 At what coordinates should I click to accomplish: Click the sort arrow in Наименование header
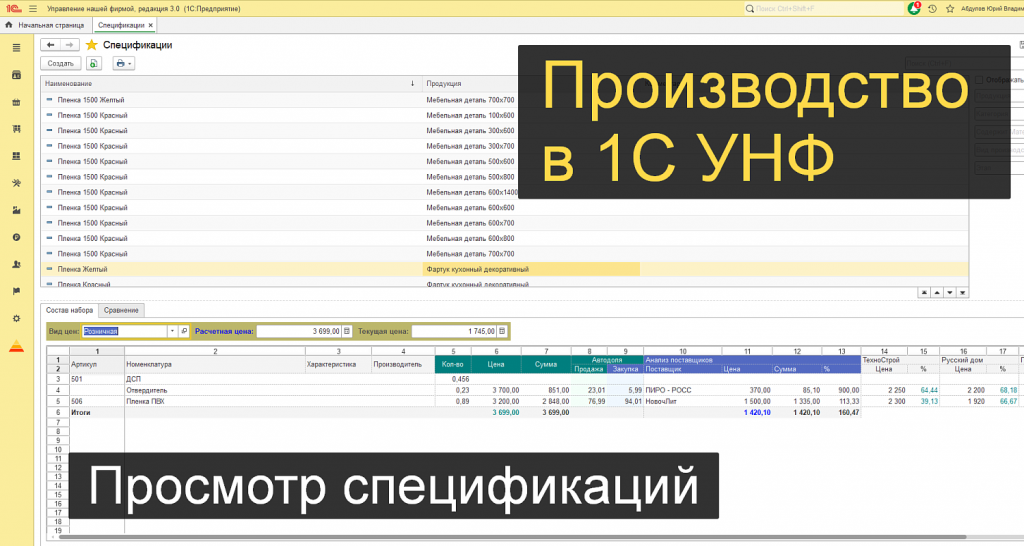click(x=412, y=84)
